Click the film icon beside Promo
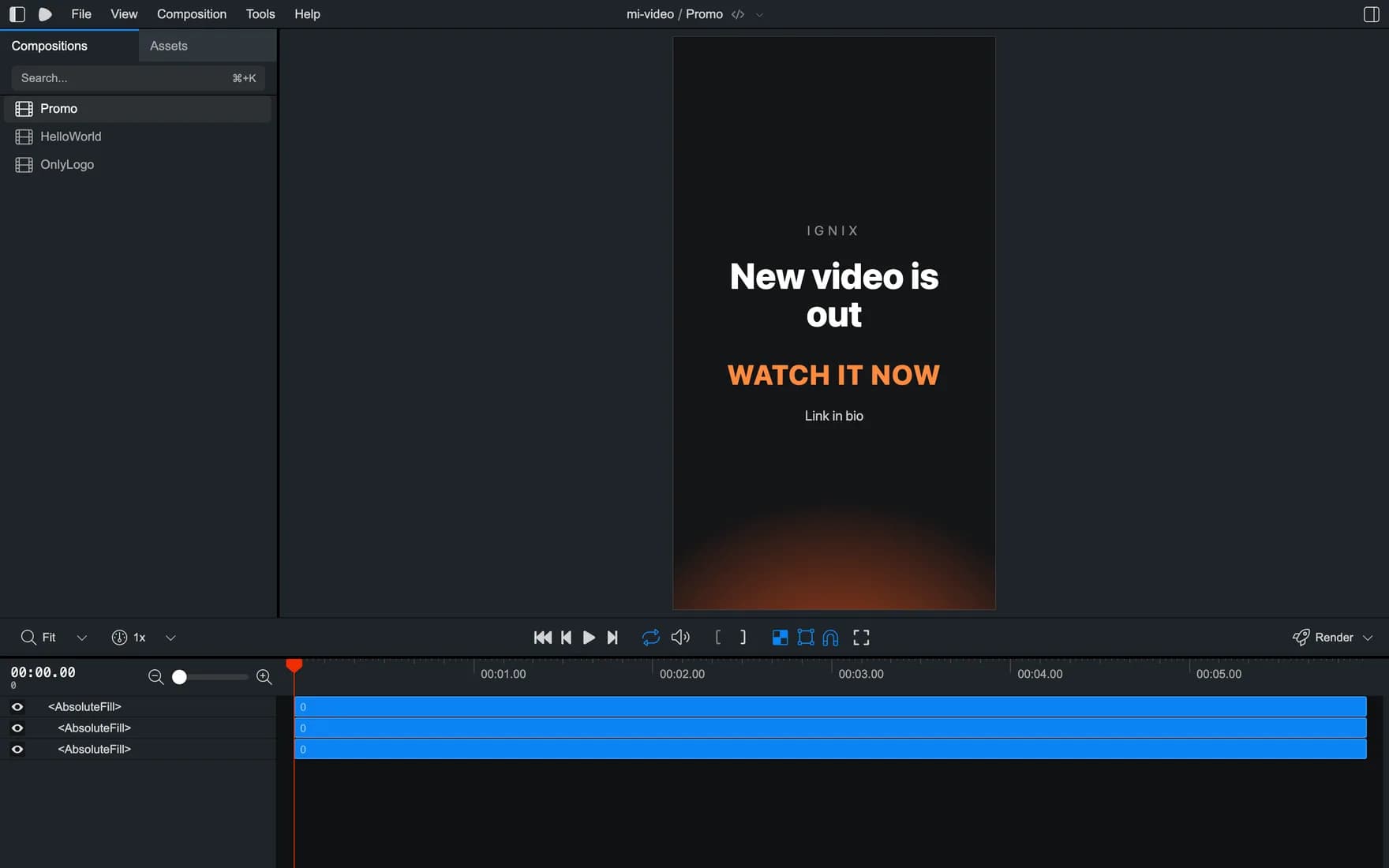The width and height of the screenshot is (1389, 868). pyautogui.click(x=24, y=108)
